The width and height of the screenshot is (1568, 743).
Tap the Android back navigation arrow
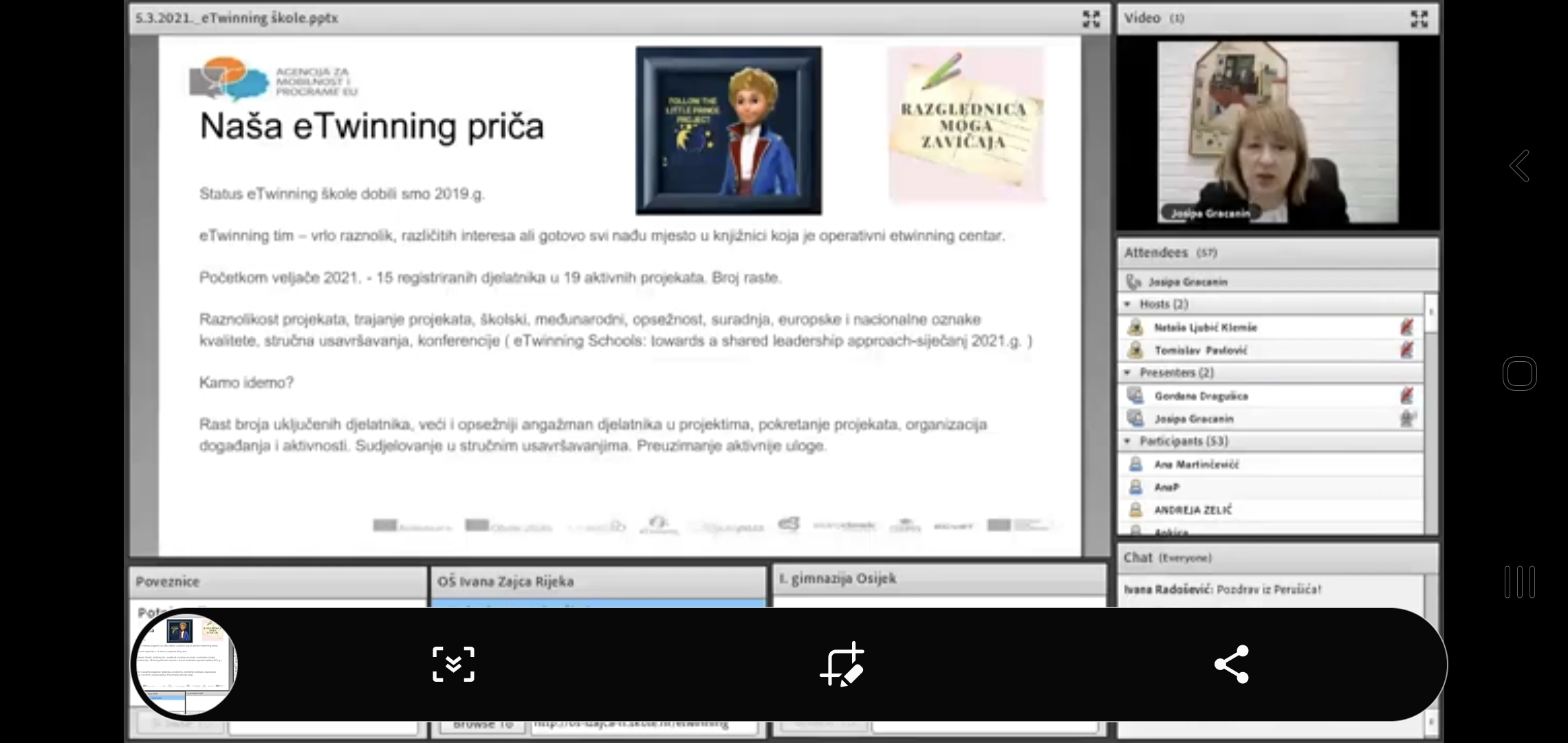pyautogui.click(x=1520, y=166)
